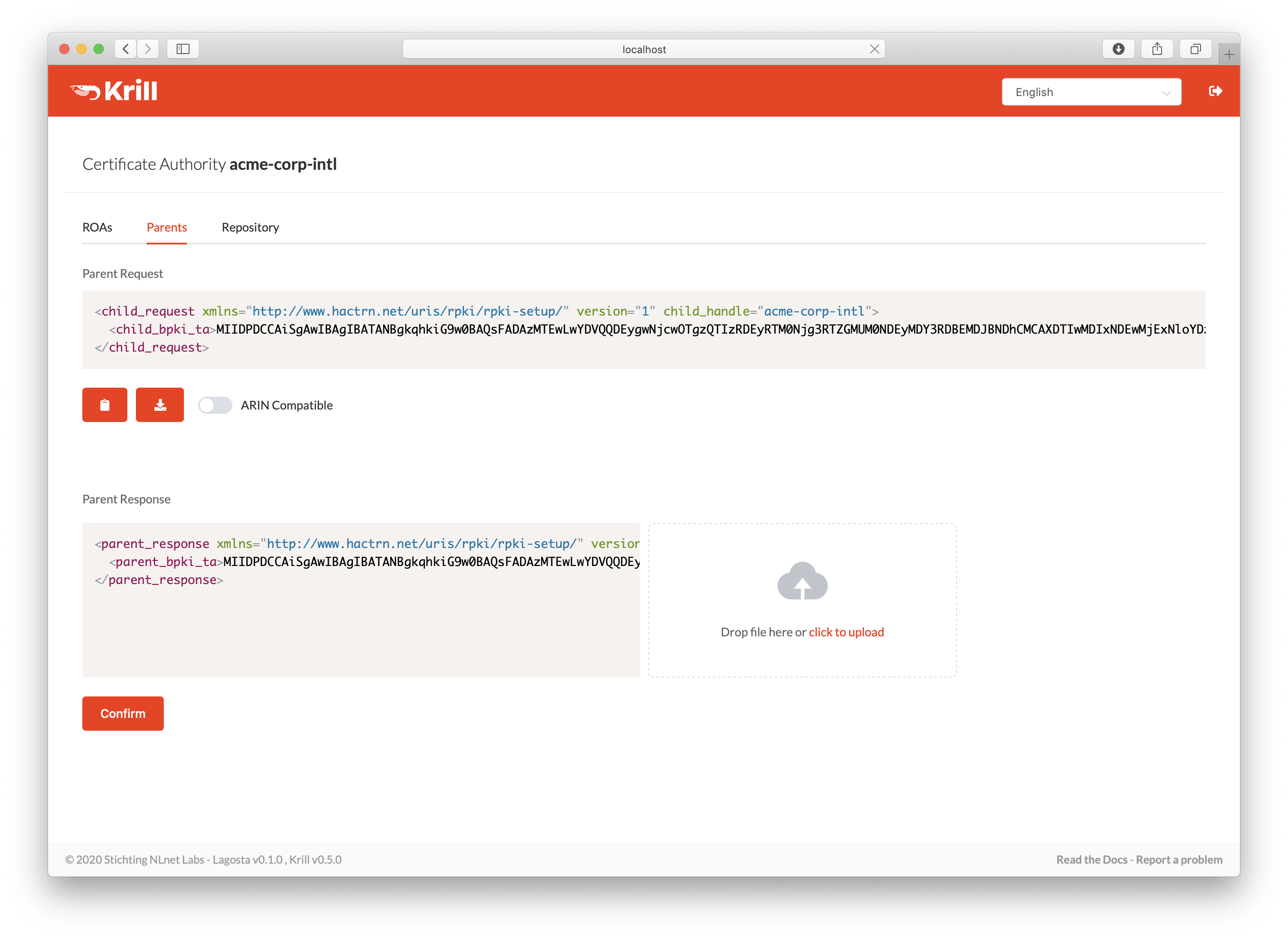The height and width of the screenshot is (940, 1288).
Task: Click the file drop zone area
Action: 802,600
